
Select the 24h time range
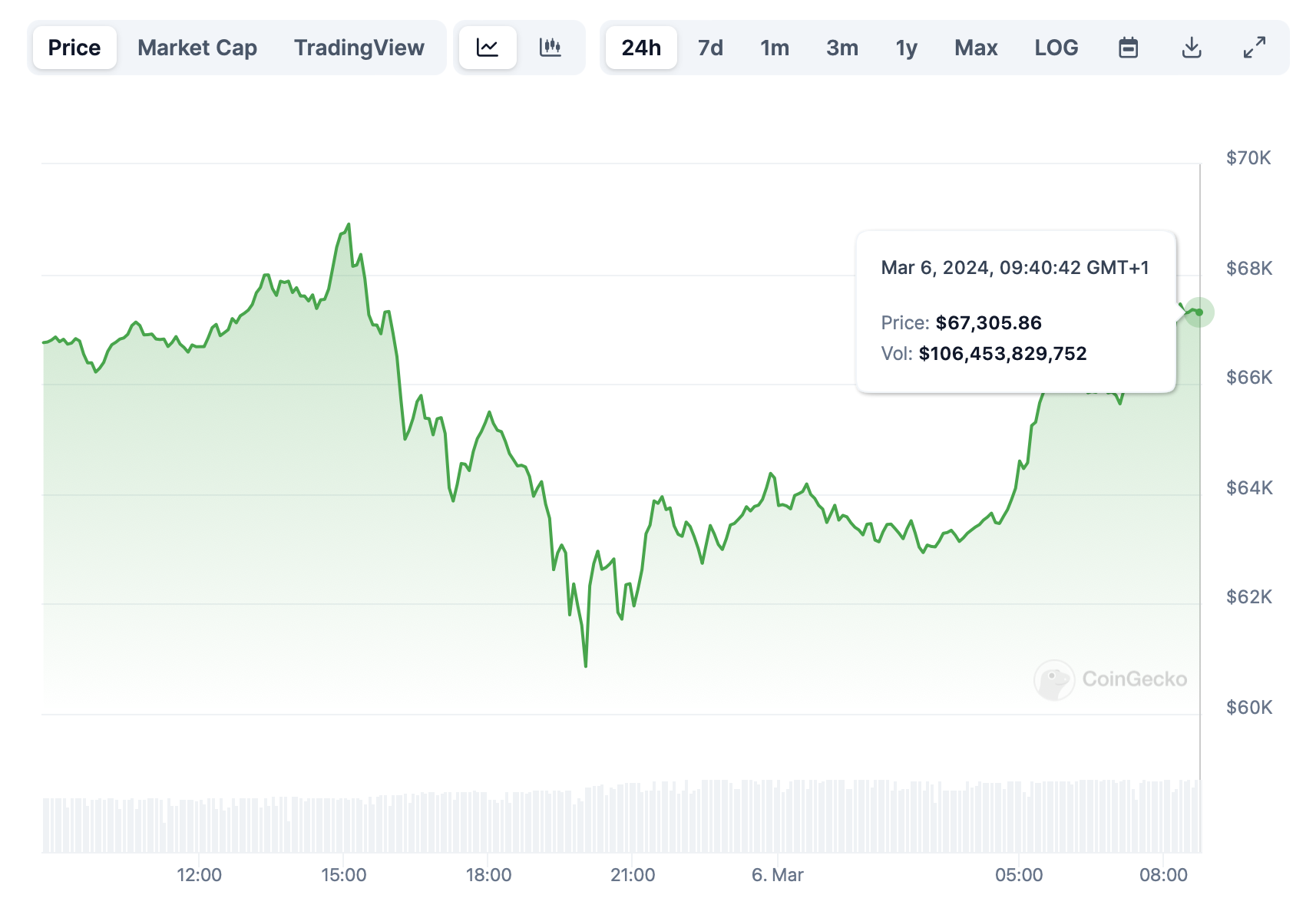click(x=641, y=48)
